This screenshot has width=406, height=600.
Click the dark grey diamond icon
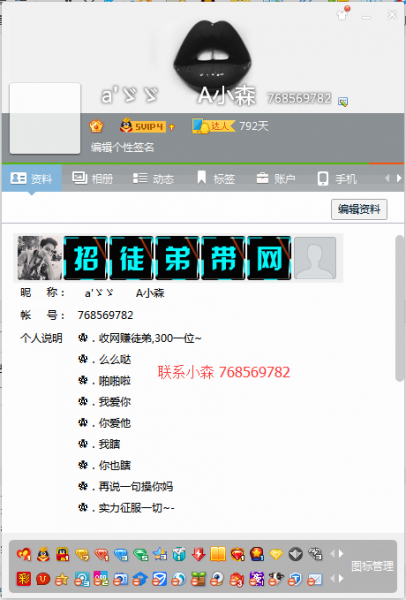point(296,554)
